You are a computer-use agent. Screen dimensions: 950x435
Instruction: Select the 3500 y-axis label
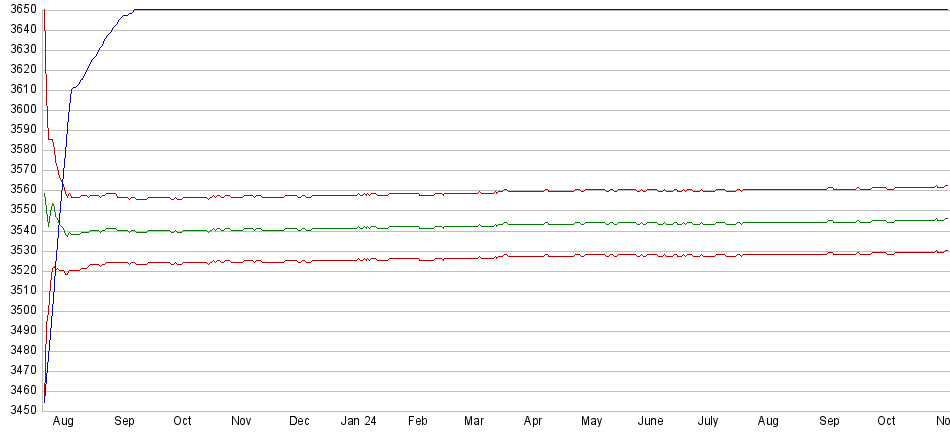(x=19, y=310)
